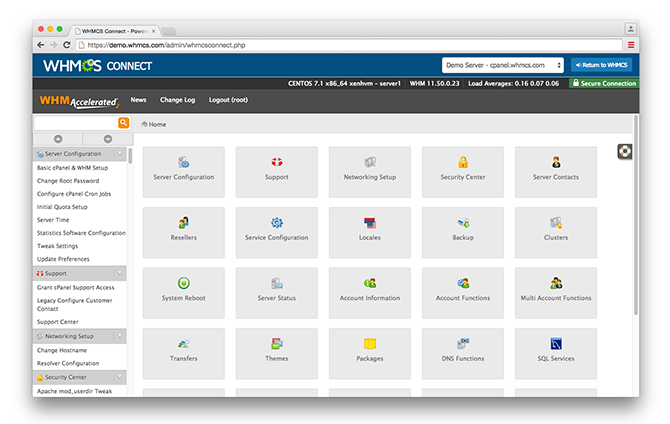Open the Backup tile
Image resolution: width=670 pixels, height=424 pixels.
(463, 233)
